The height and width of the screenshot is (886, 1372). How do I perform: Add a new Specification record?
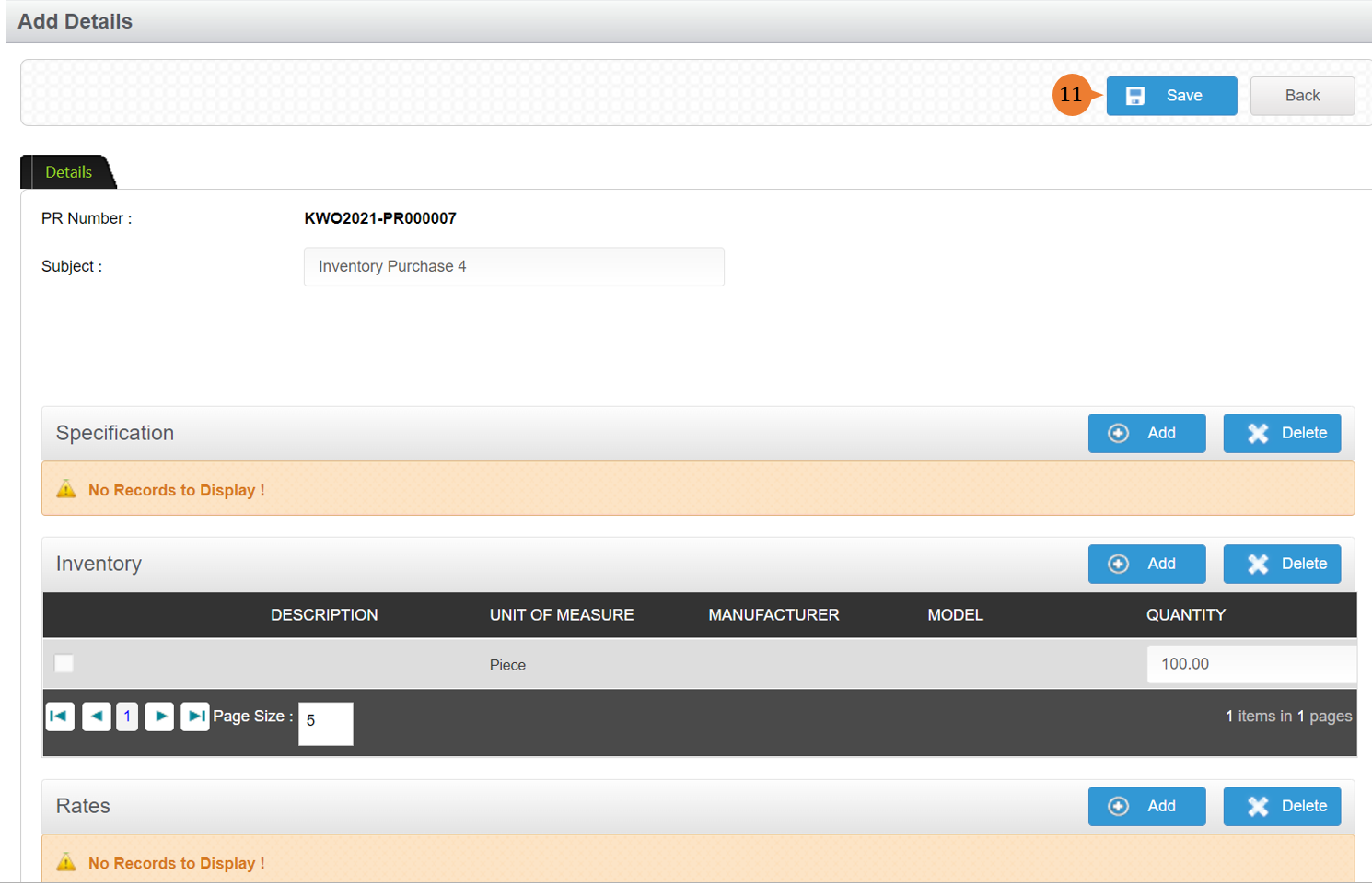(x=1146, y=433)
